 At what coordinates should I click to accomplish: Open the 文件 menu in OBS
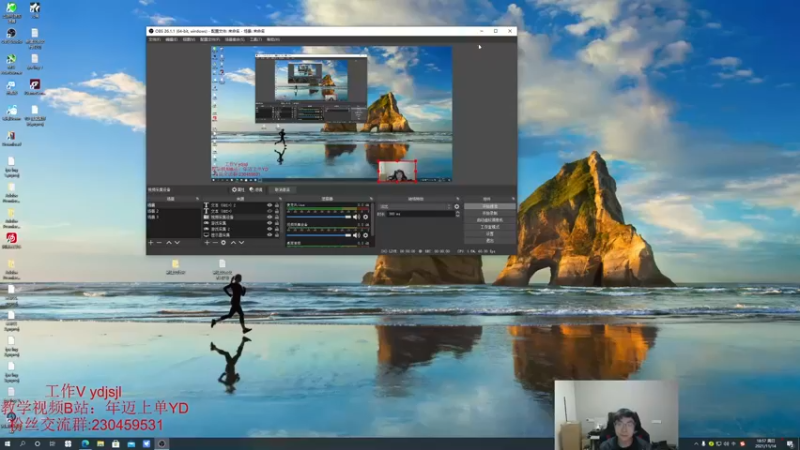click(x=155, y=39)
